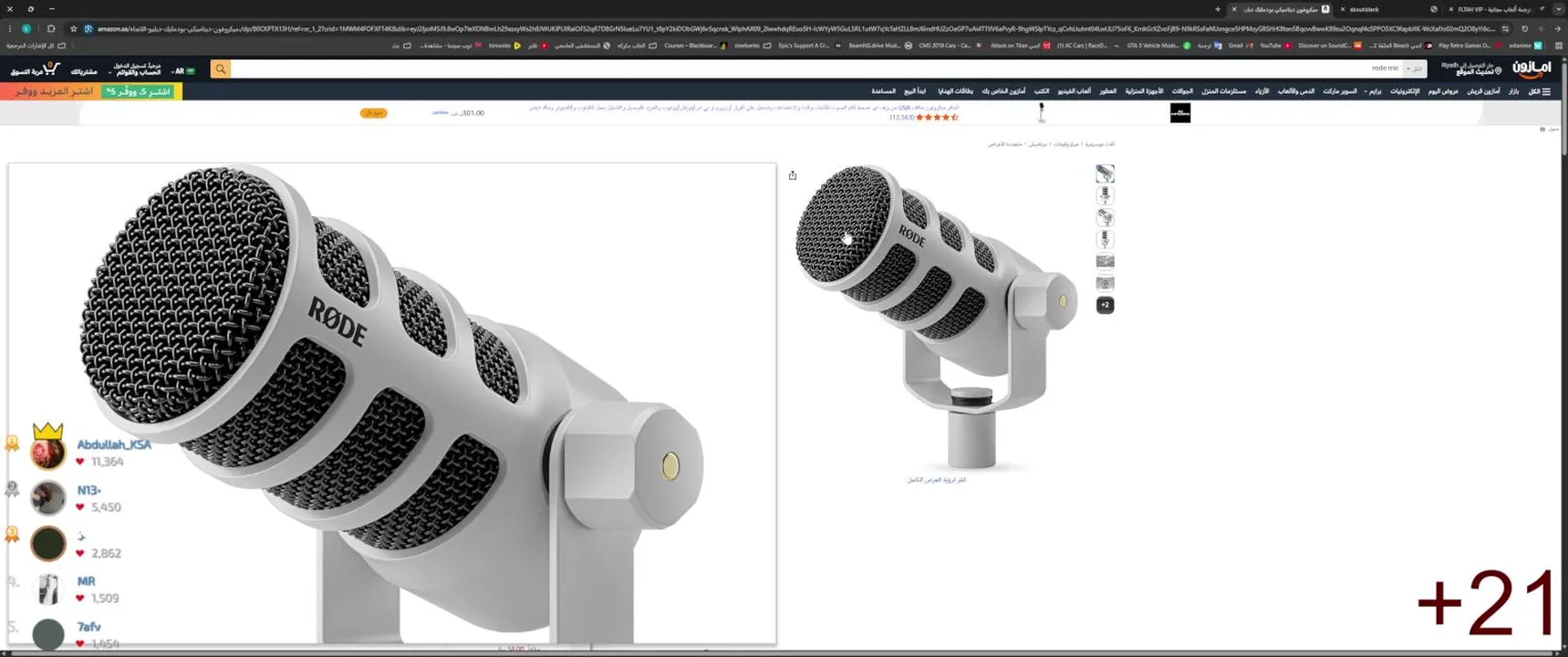This screenshot has width=1568, height=657.
Task: Click 'انقر لرؤية العرض الكامل' under the image
Action: pyautogui.click(x=937, y=479)
